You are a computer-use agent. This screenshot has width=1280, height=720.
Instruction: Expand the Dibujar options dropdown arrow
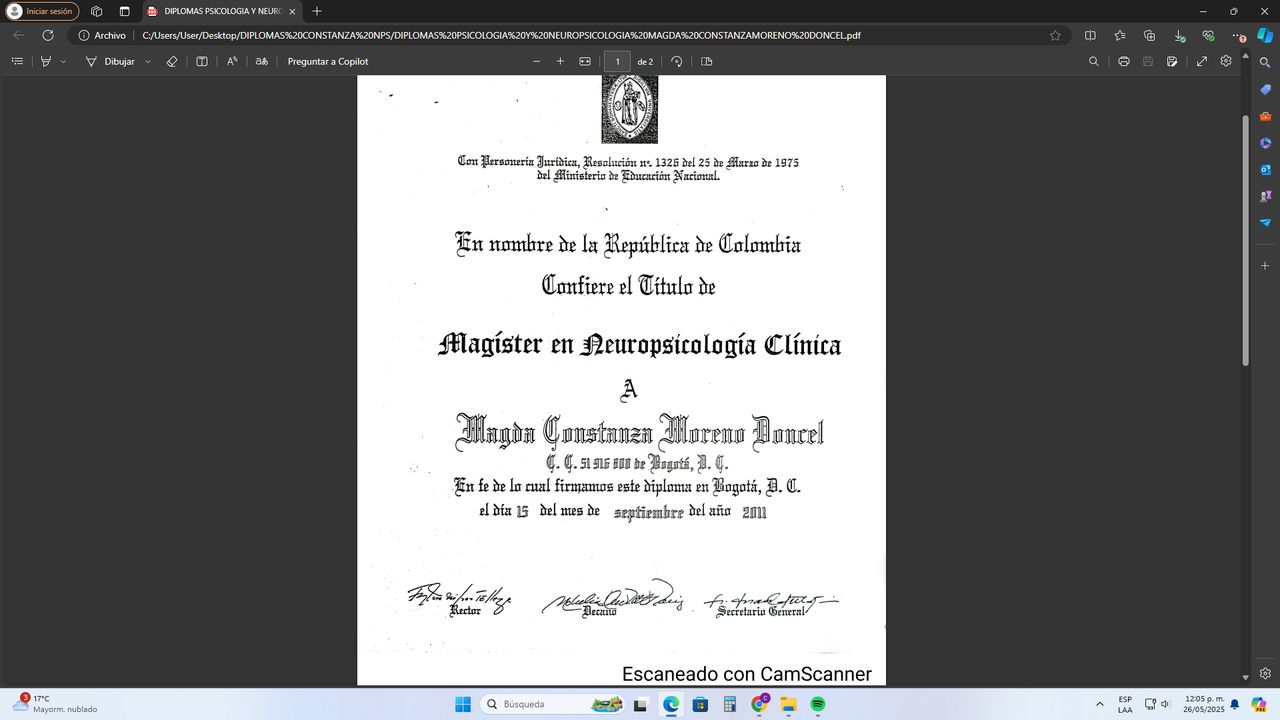point(148,61)
